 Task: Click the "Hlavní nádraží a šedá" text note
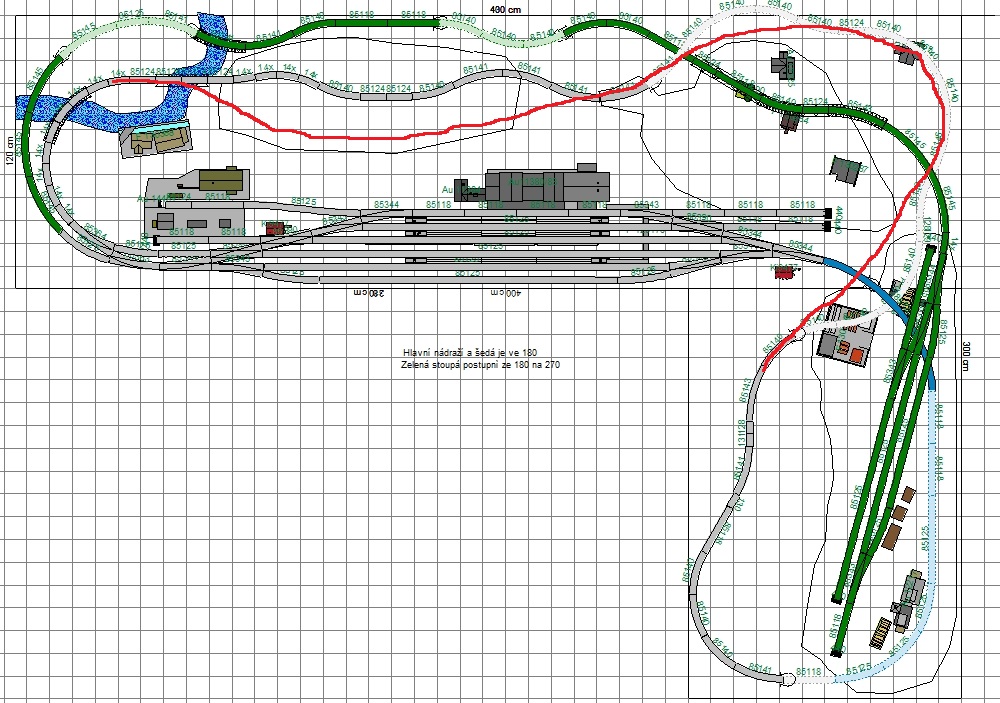click(469, 352)
